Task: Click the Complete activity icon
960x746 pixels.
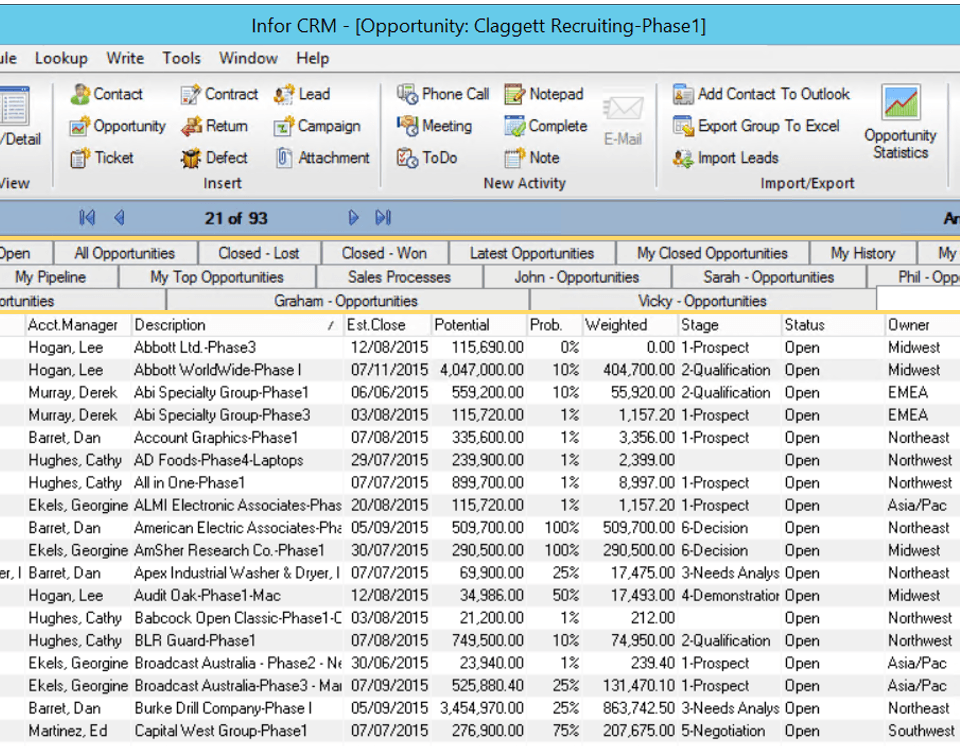Action: click(x=515, y=126)
